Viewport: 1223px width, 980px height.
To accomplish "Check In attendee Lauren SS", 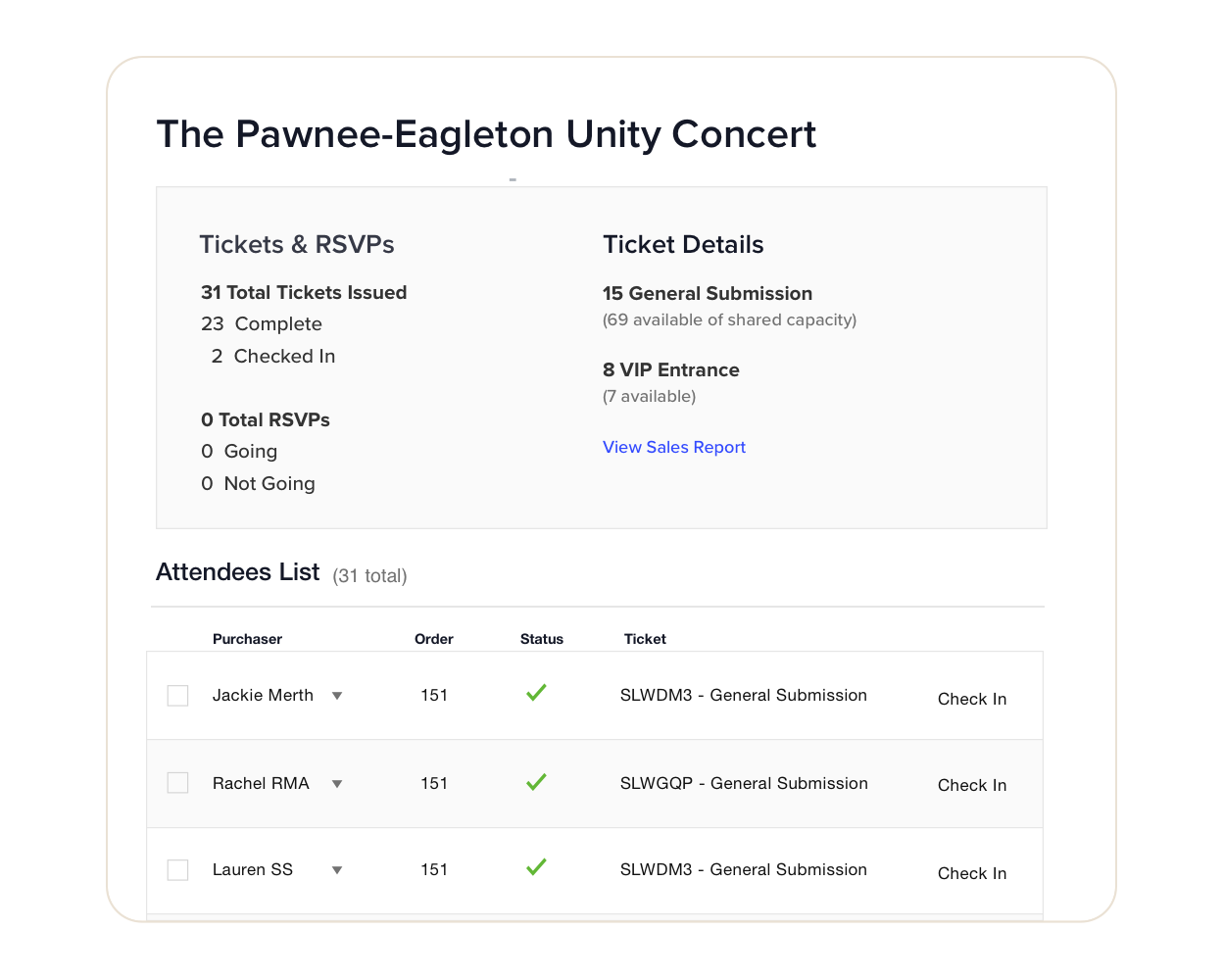I will (971, 873).
